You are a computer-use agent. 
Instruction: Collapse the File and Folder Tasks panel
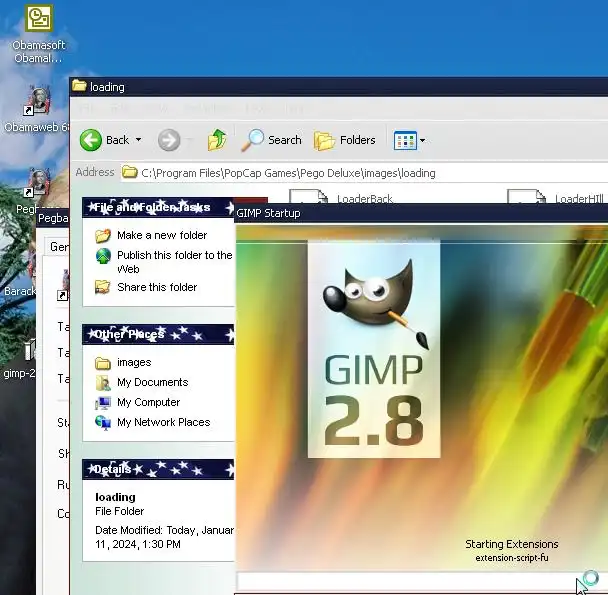tap(158, 208)
